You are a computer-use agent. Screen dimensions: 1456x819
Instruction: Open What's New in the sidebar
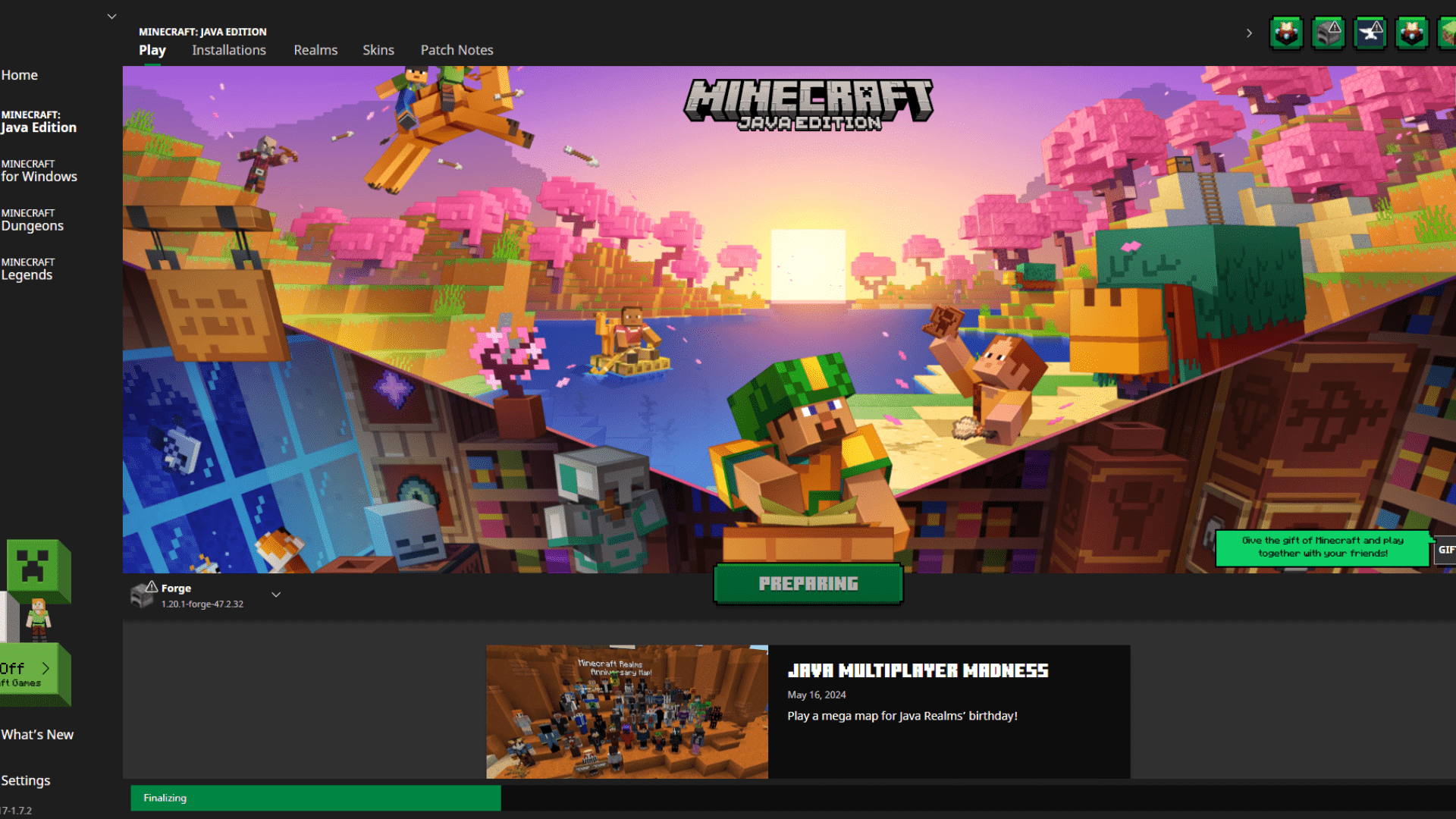click(x=37, y=734)
